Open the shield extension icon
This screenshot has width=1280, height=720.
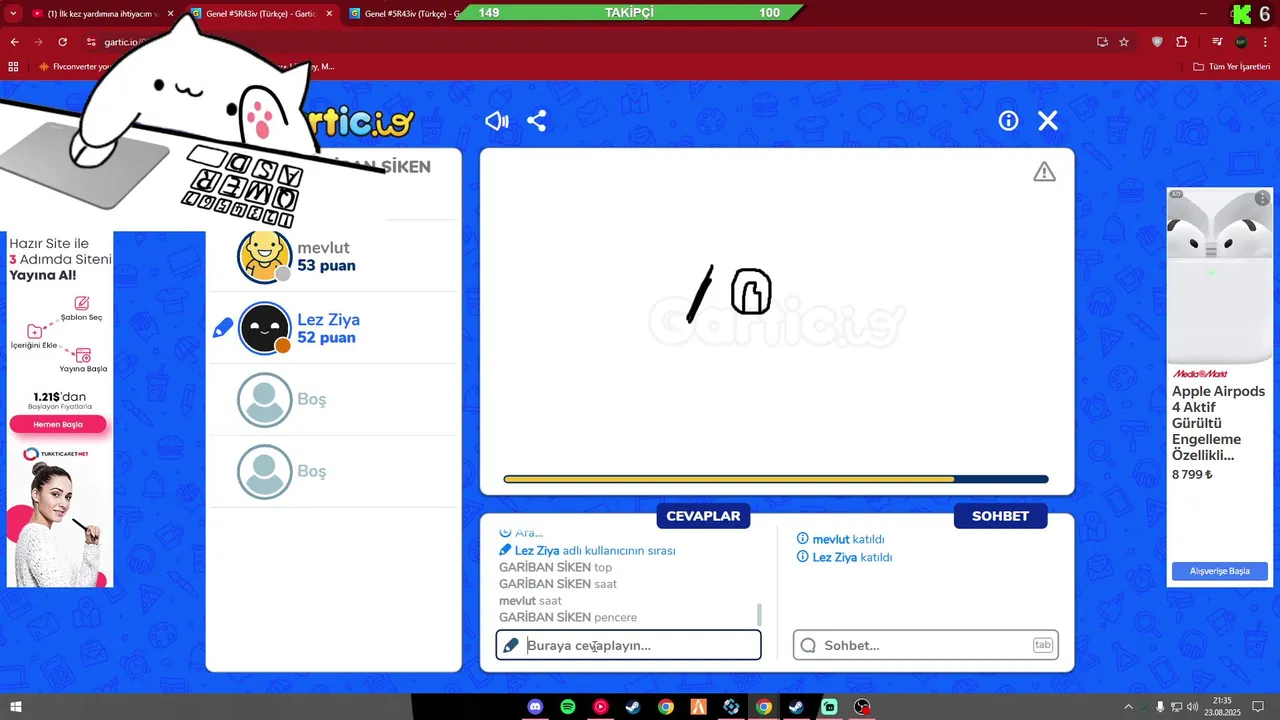pyautogui.click(x=1158, y=42)
